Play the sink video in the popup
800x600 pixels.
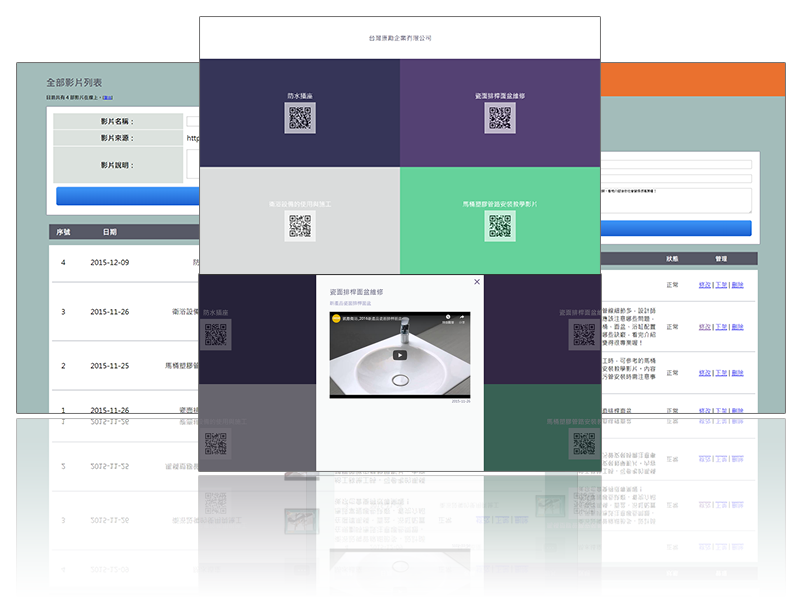(x=400, y=355)
